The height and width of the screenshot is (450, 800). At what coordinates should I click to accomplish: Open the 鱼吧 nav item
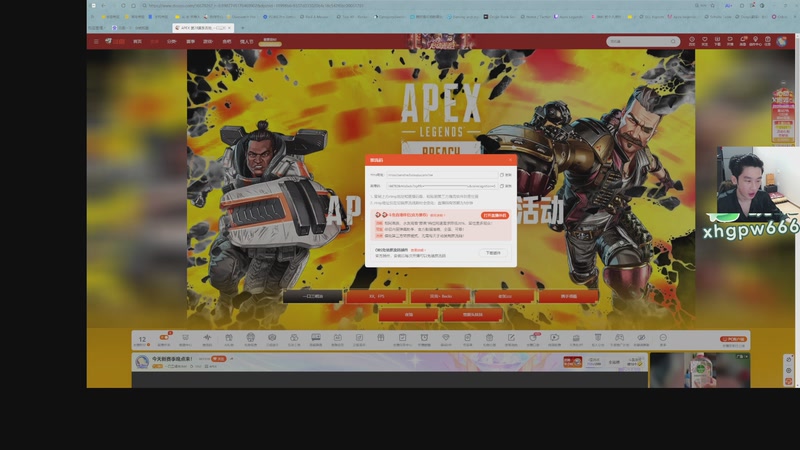pos(227,41)
